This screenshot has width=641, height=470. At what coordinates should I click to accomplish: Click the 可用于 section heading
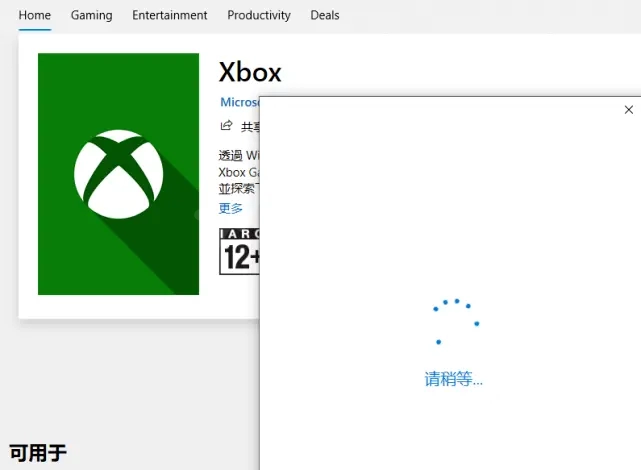38,453
